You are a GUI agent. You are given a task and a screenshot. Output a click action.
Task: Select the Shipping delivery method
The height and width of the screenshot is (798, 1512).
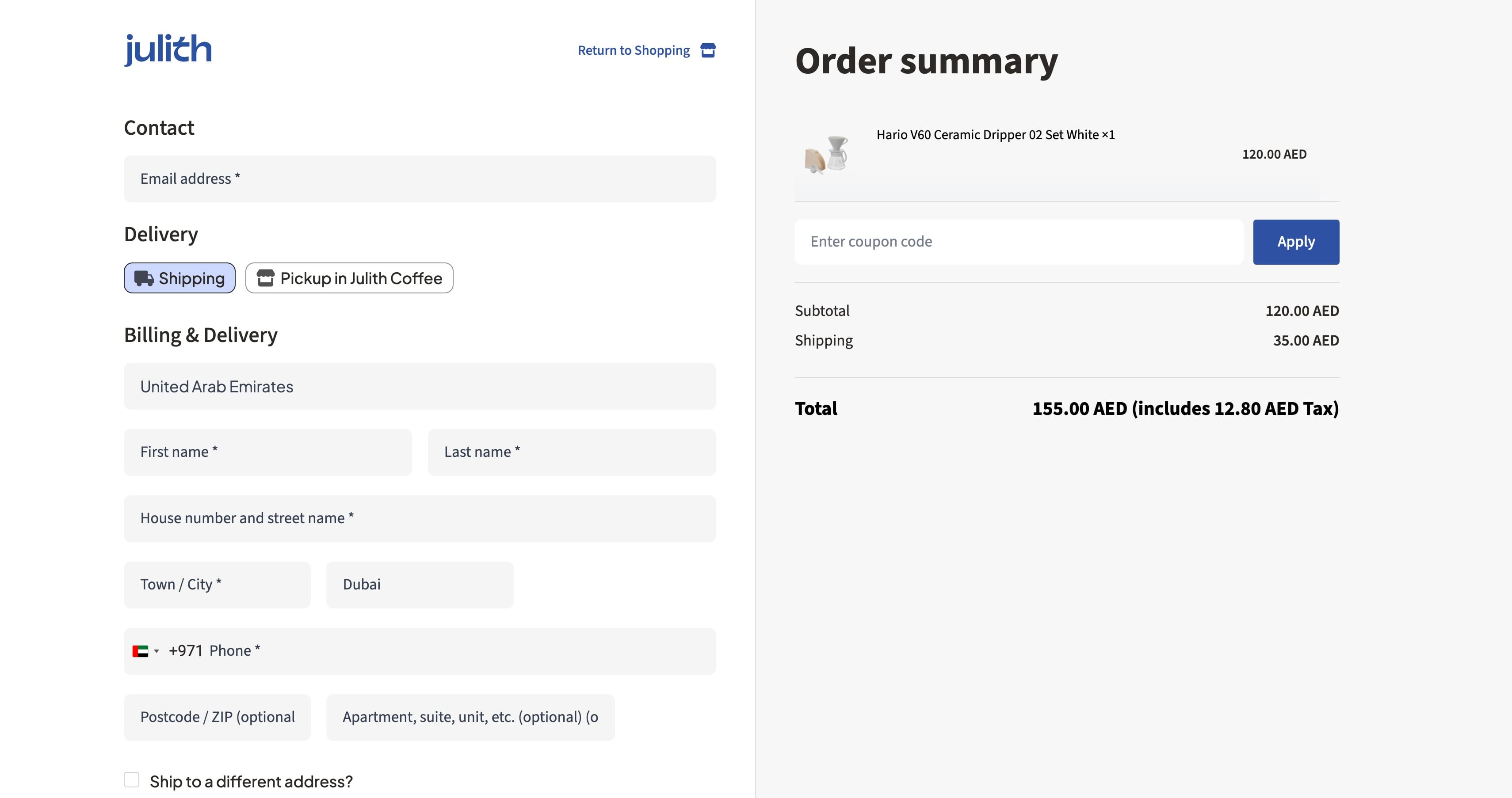pyautogui.click(x=179, y=278)
